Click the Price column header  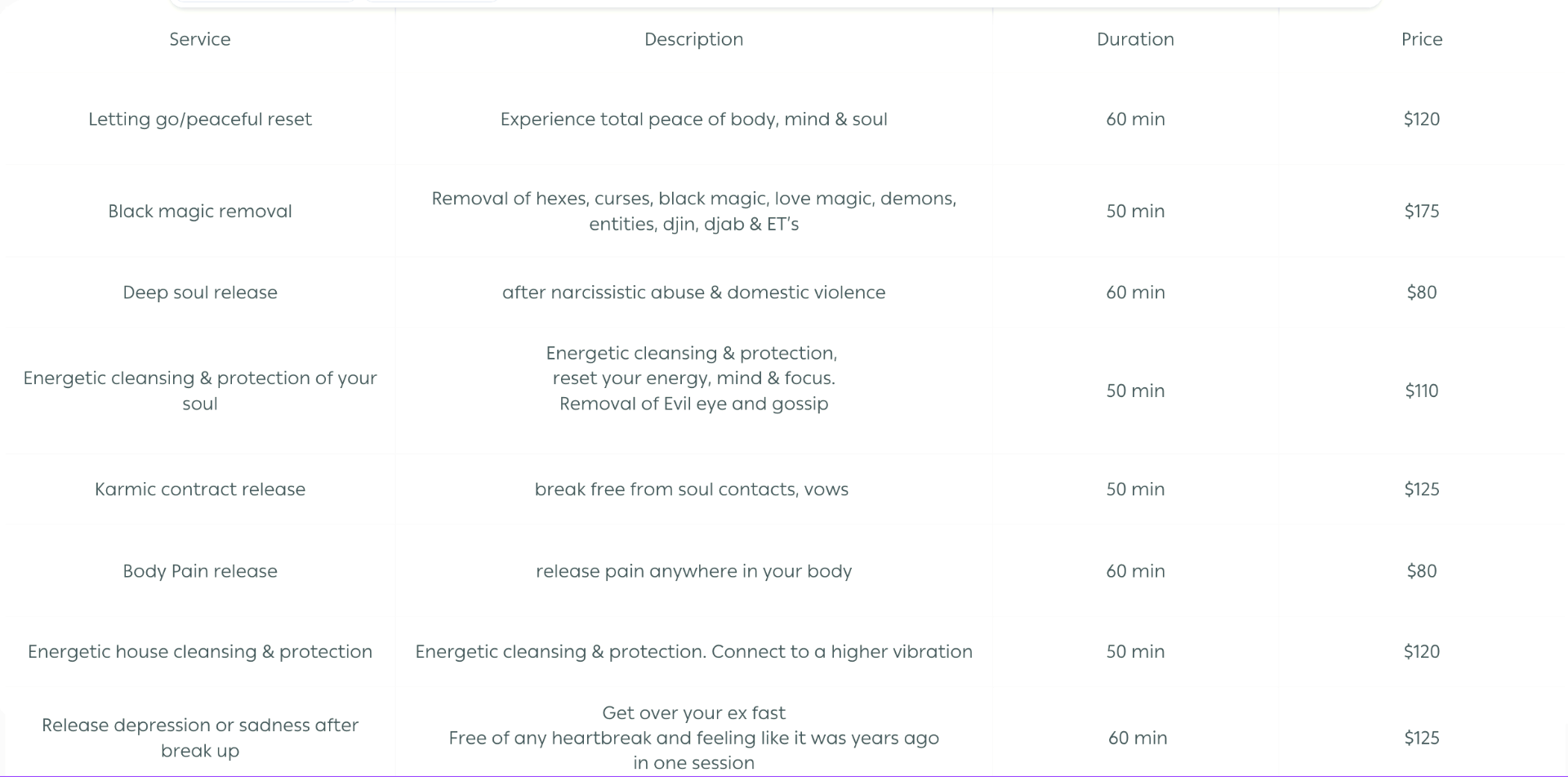click(1421, 39)
